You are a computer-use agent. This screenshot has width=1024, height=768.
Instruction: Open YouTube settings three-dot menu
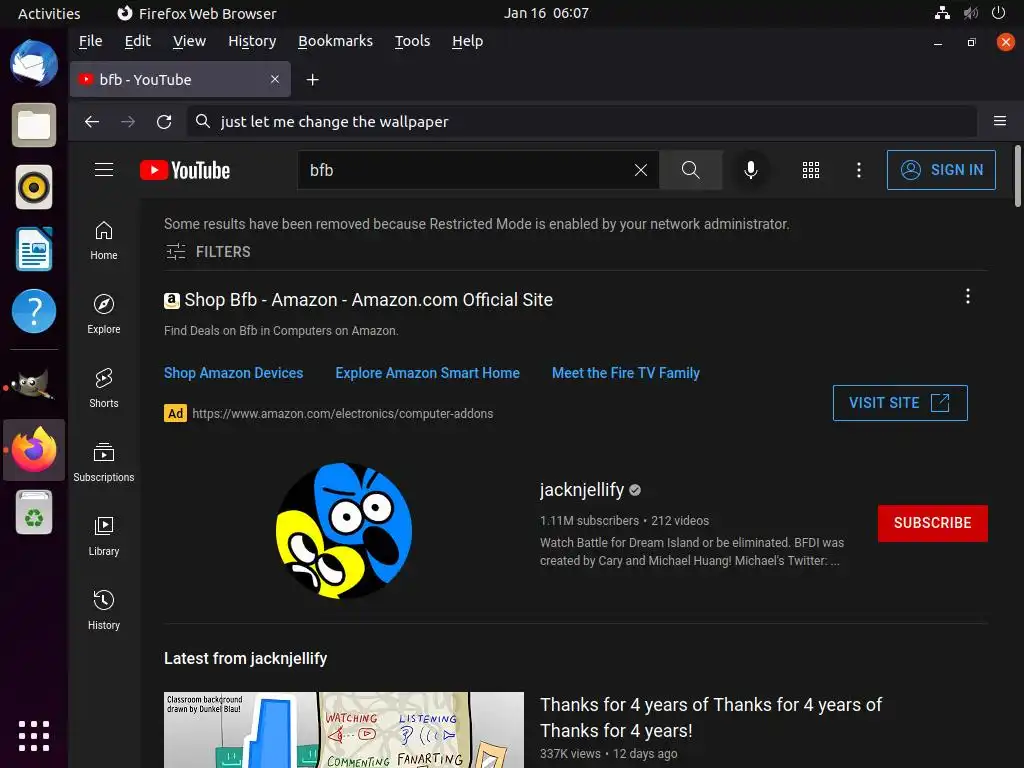pos(858,170)
